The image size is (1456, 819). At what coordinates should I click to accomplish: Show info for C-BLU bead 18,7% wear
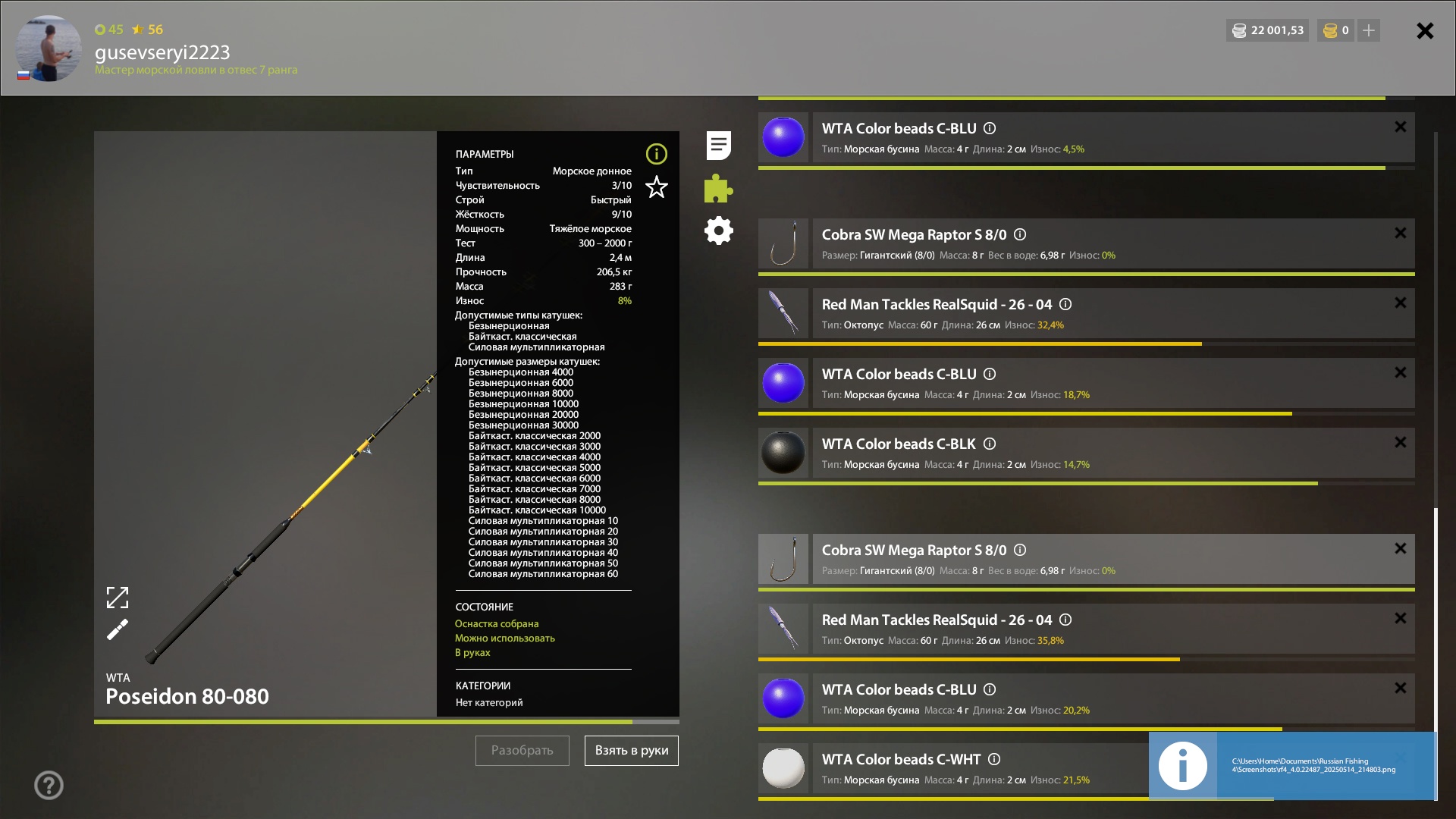point(990,374)
